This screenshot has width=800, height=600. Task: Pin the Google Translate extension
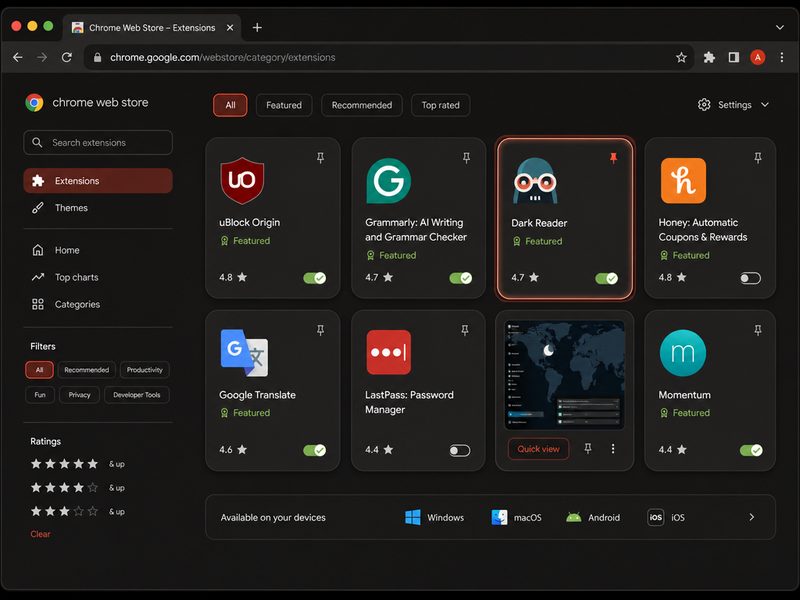coord(320,330)
